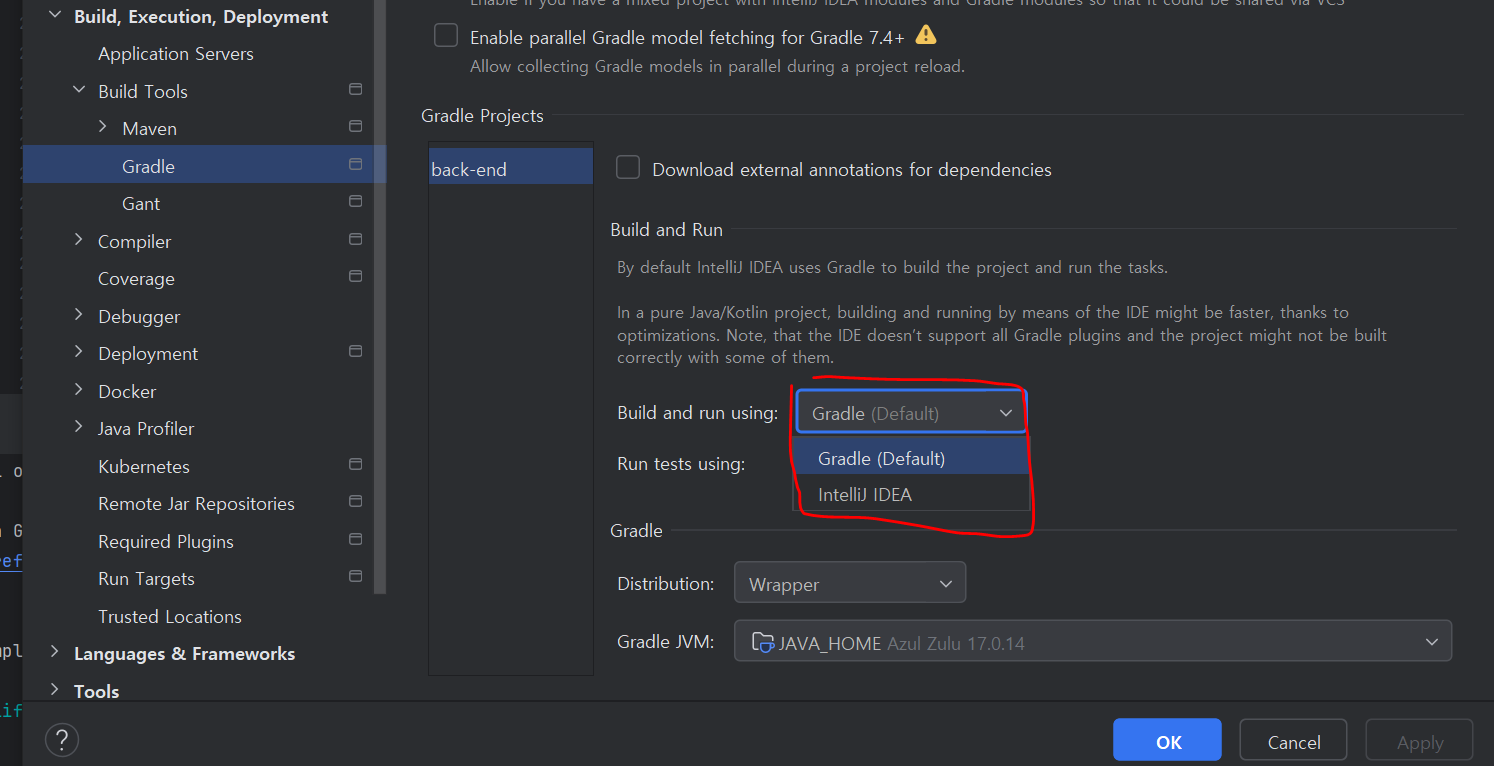Screen dimensions: 1494x766
Task: Open the Gradle JVM dropdown
Action: [1093, 642]
